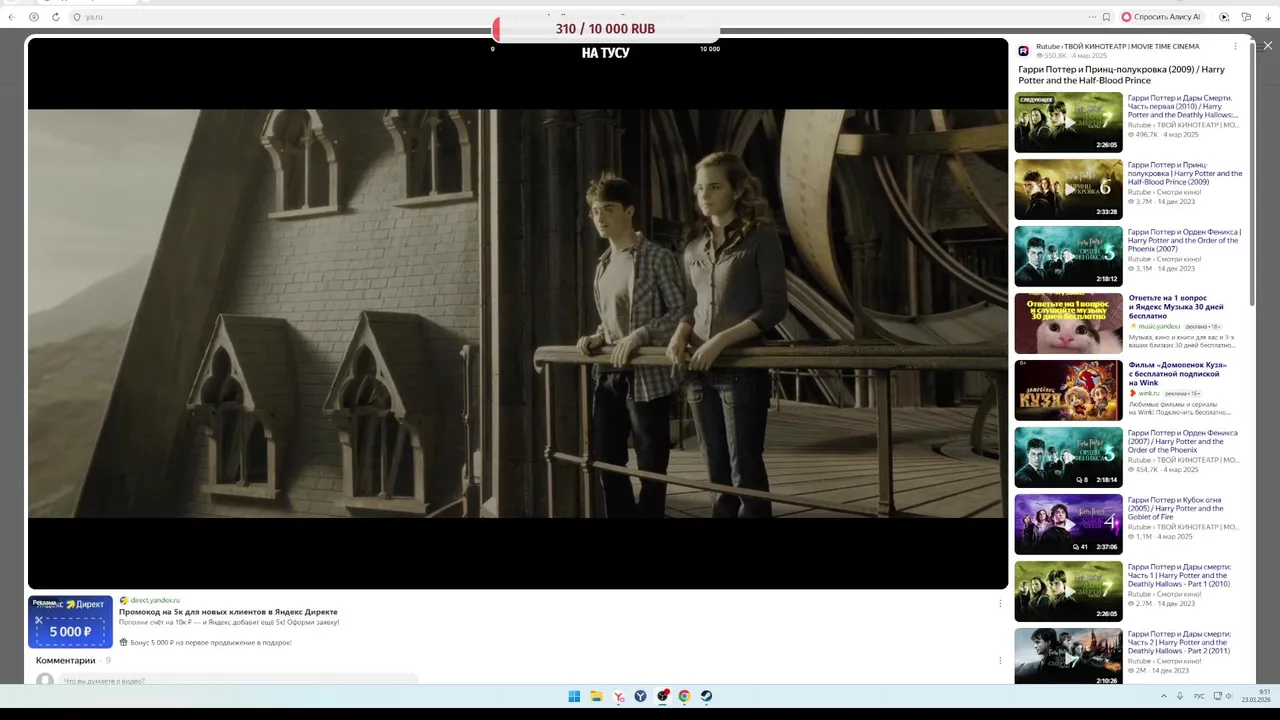Click the 310 / 10 000 RUB donation bar
The width and height of the screenshot is (1280, 720).
(606, 29)
